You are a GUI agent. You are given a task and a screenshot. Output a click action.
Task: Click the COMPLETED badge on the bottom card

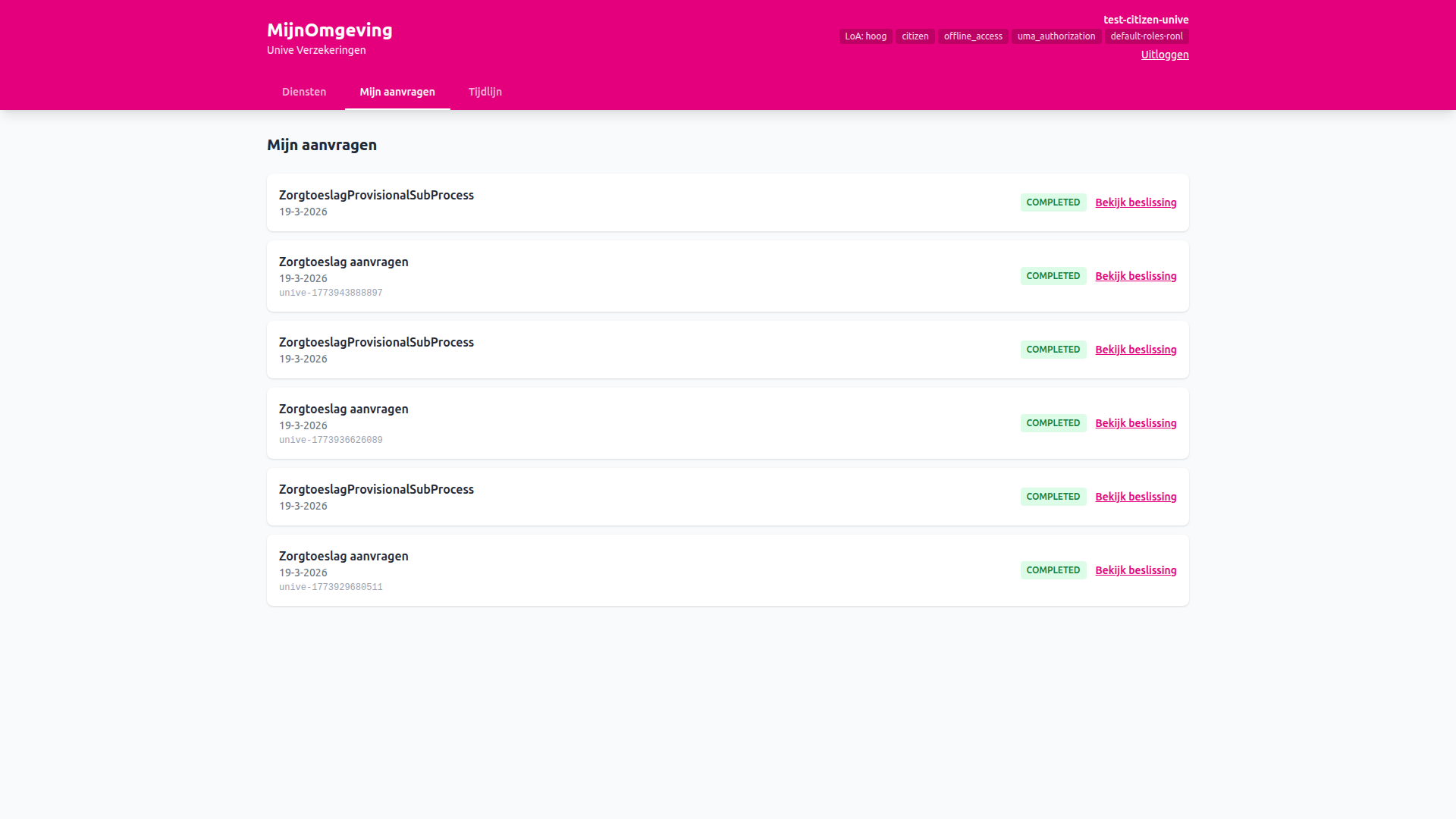tap(1053, 570)
